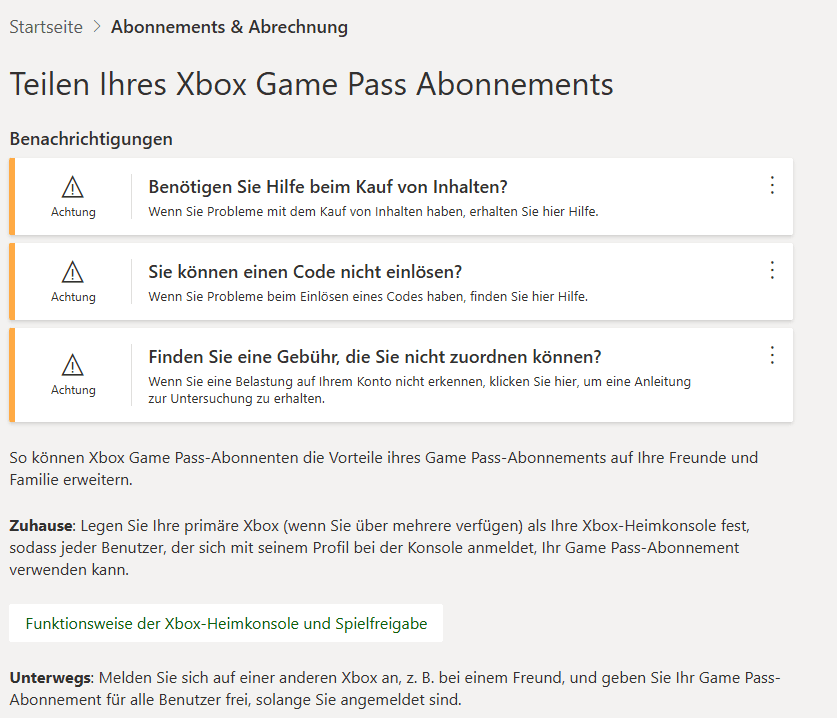Open 'Funktionsweise der Xbox-Heimkonsole und Spielfreigabe' button
The image size is (837, 718).
(226, 623)
